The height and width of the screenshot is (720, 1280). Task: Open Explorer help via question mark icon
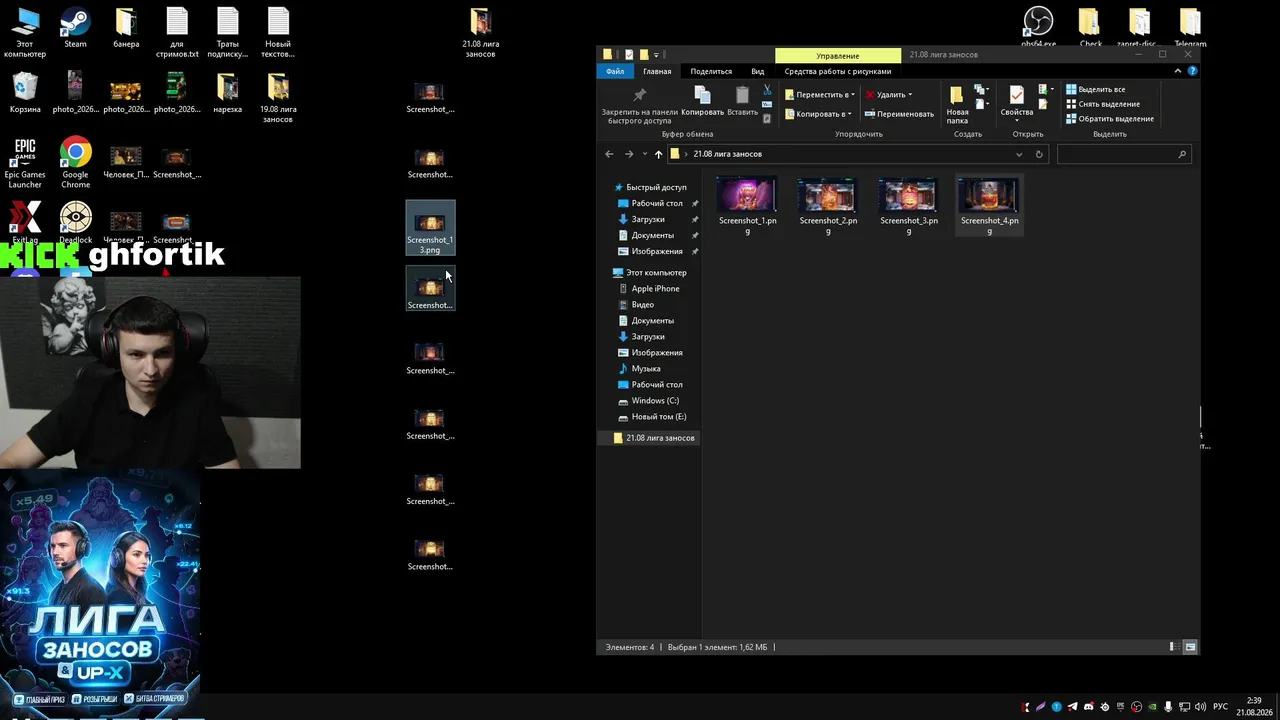point(1190,71)
